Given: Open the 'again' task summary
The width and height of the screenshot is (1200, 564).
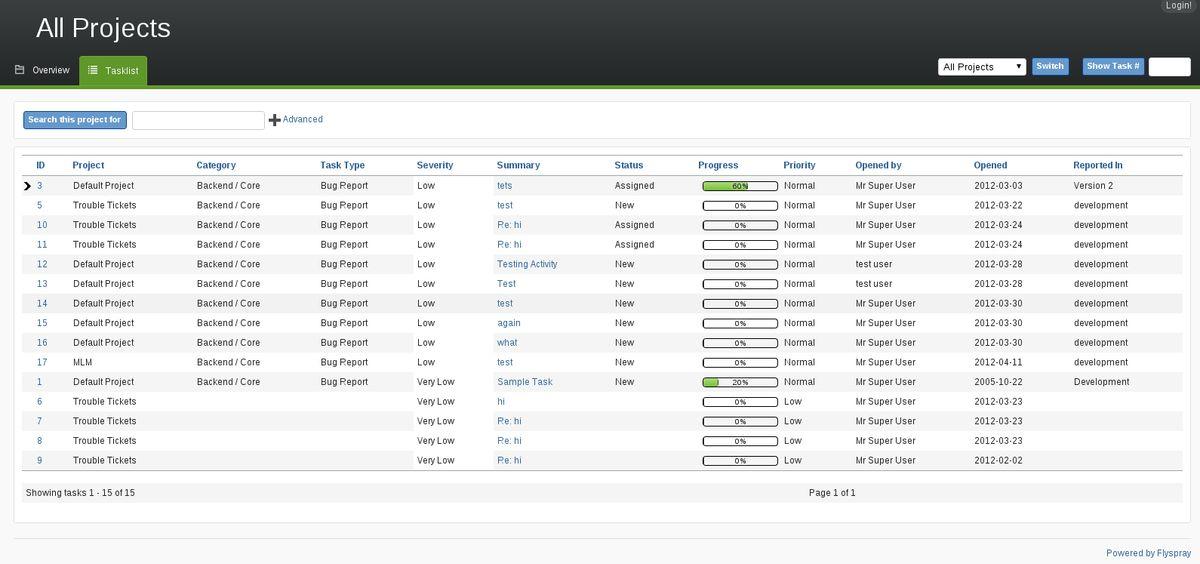Looking at the screenshot, I should click(509, 323).
